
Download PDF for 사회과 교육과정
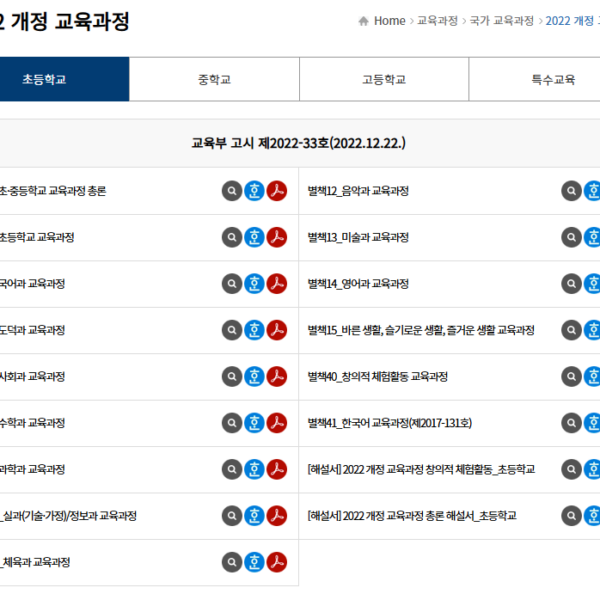[277, 377]
